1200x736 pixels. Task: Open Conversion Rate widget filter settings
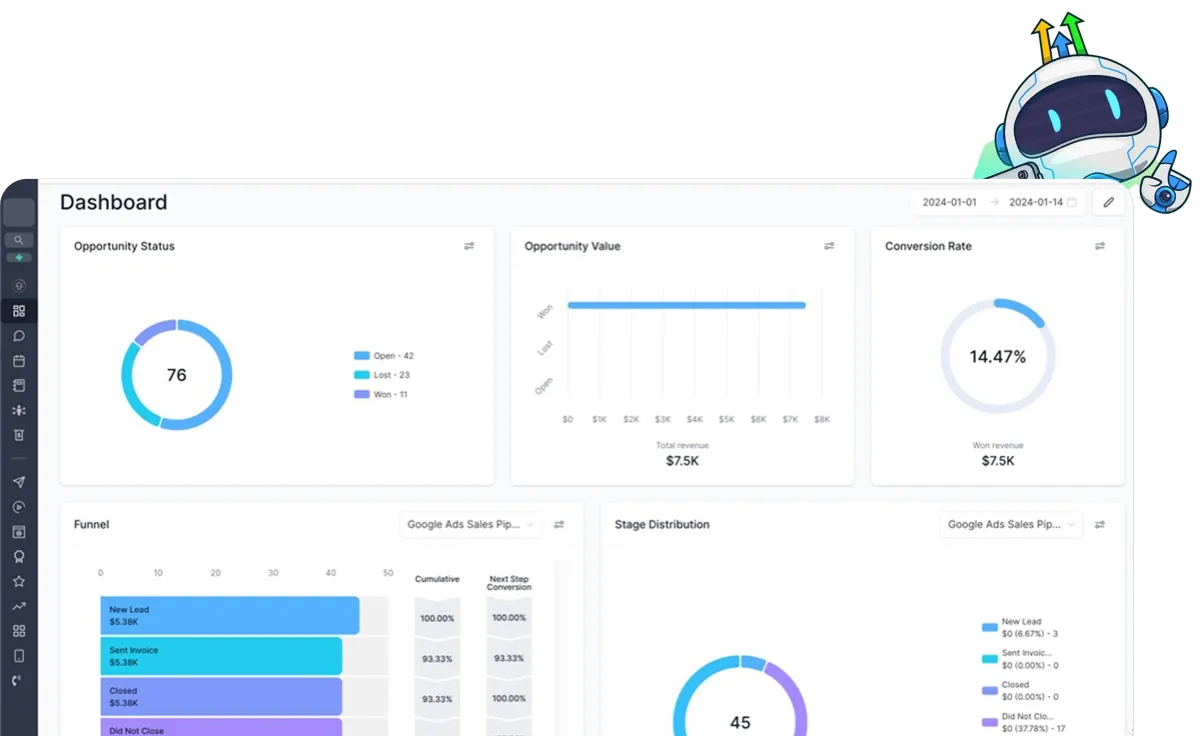(x=1100, y=246)
